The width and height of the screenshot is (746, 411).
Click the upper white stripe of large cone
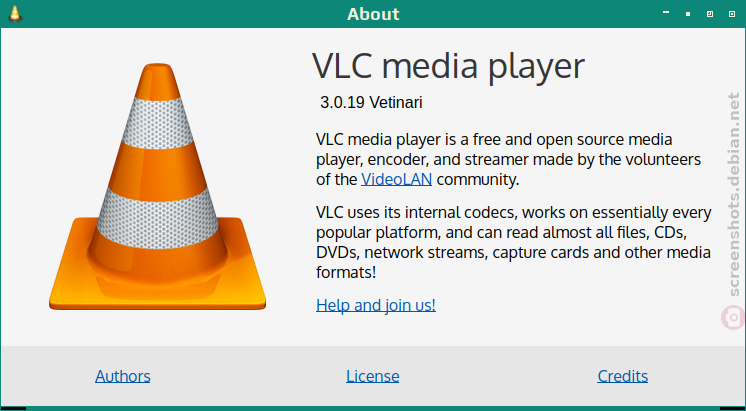pyautogui.click(x=157, y=123)
